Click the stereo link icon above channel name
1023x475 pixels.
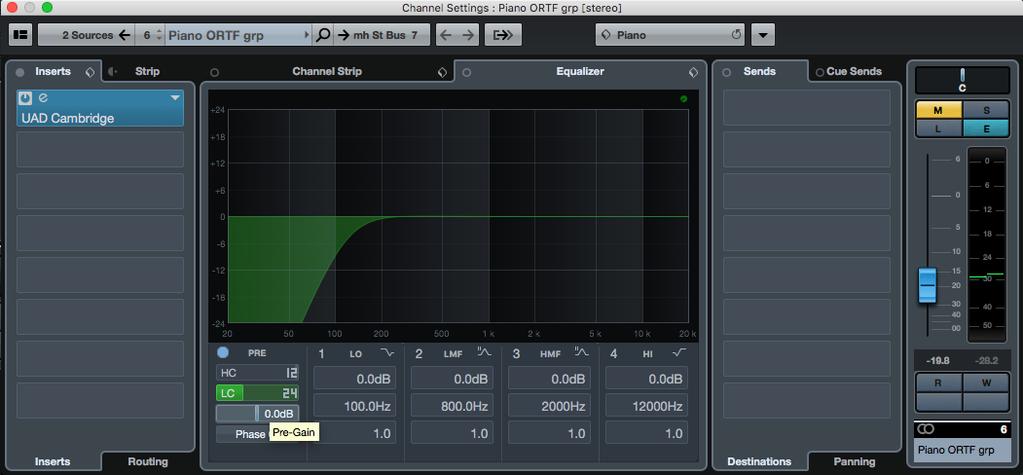pos(926,429)
